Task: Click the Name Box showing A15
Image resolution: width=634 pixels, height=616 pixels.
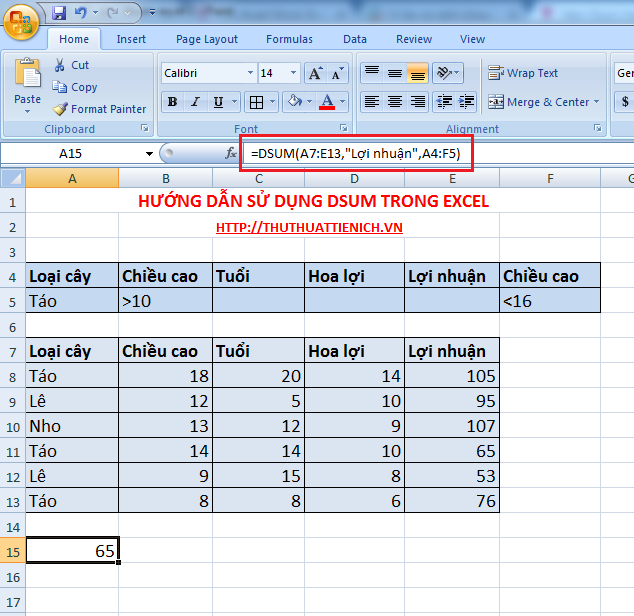Action: [x=72, y=153]
